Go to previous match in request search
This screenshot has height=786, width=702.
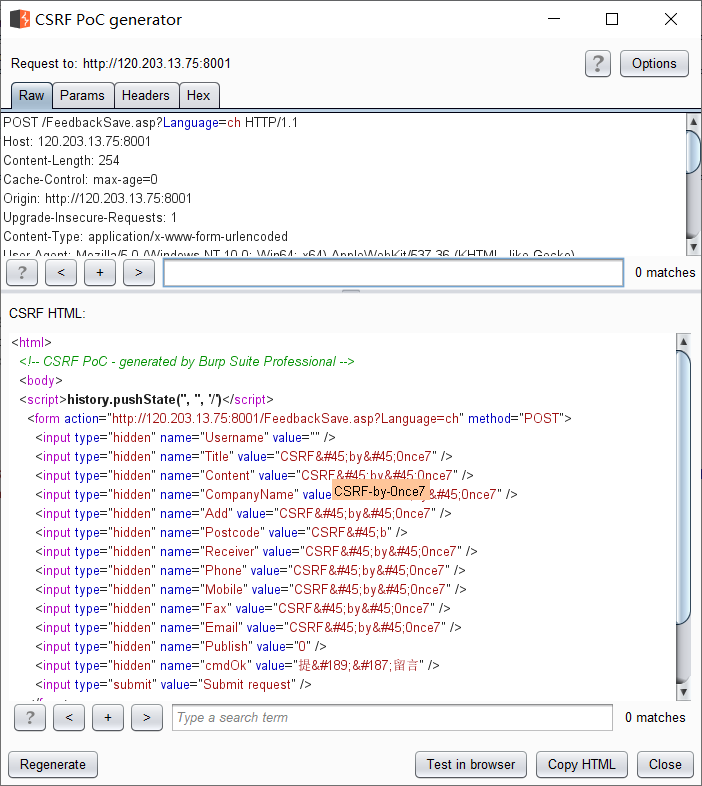point(61,273)
